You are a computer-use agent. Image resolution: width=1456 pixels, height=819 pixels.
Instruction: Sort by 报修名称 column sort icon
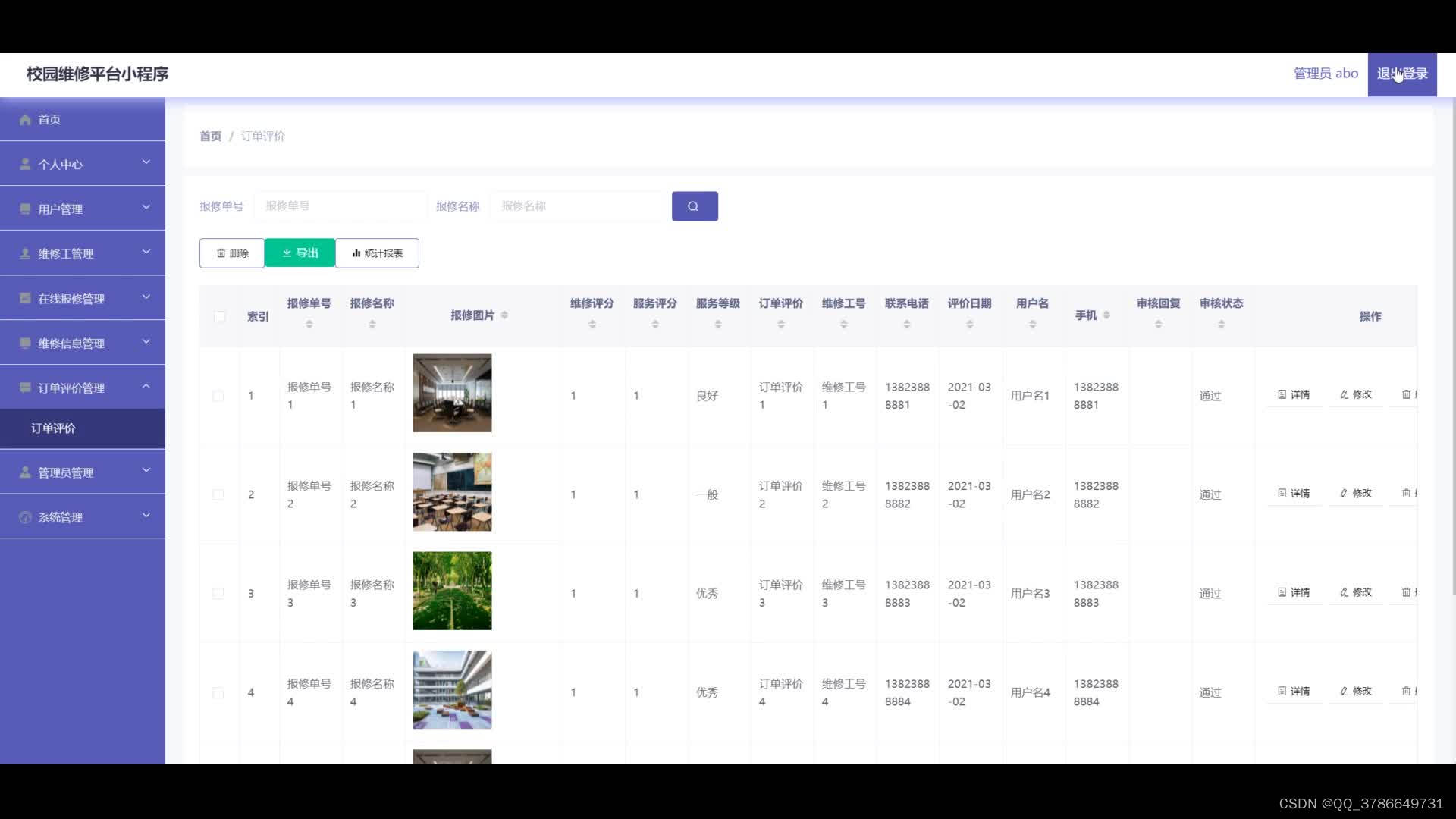pyautogui.click(x=372, y=325)
